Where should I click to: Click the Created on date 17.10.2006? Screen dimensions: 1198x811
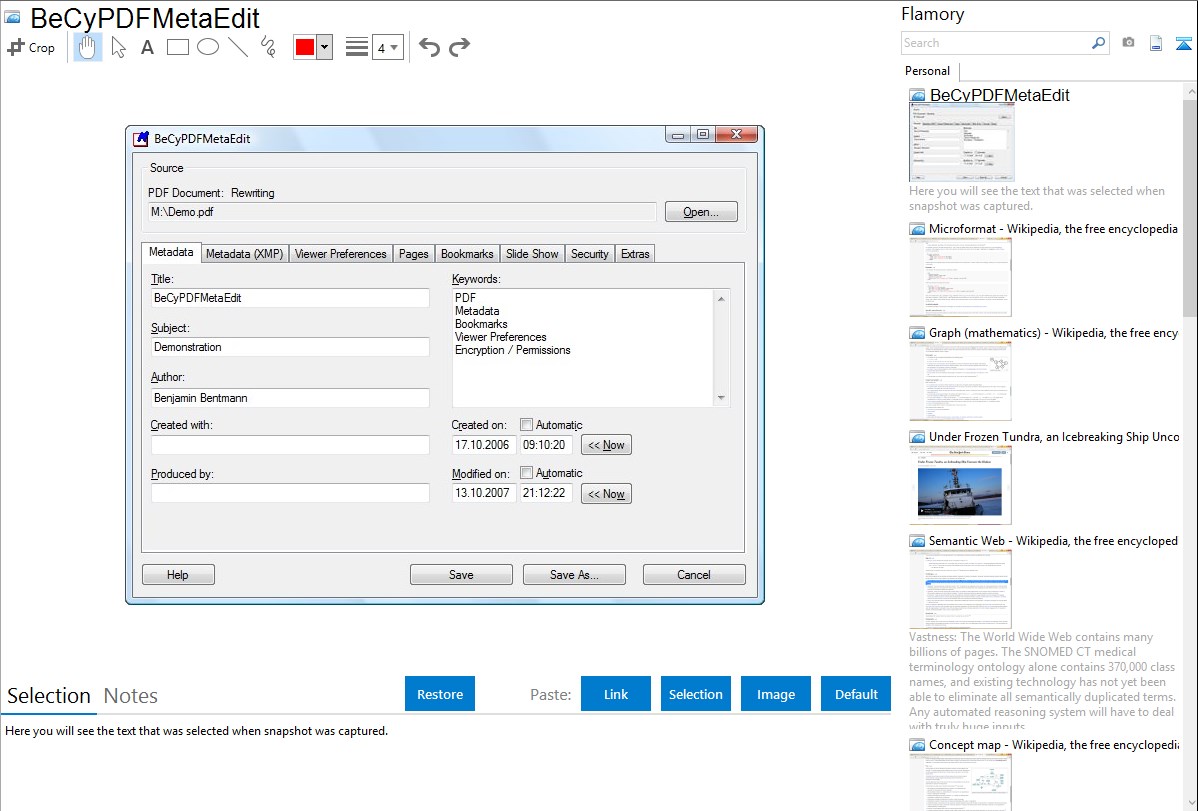coord(484,445)
